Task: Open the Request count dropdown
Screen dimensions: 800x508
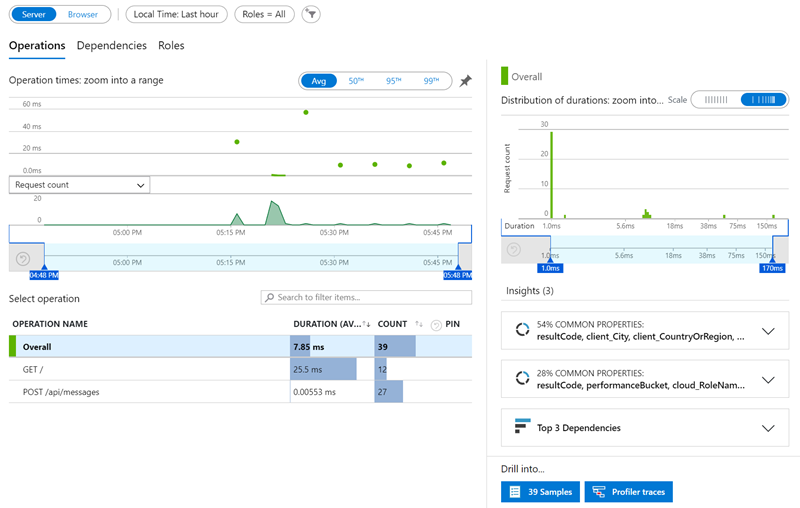Action: pos(79,185)
